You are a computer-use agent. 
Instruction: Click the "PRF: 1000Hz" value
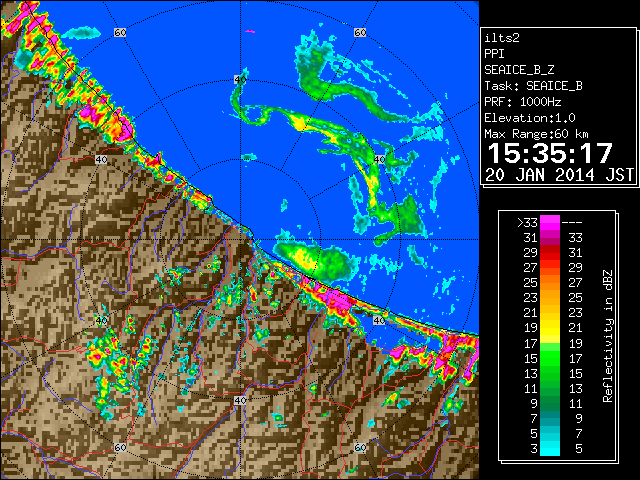pyautogui.click(x=523, y=102)
